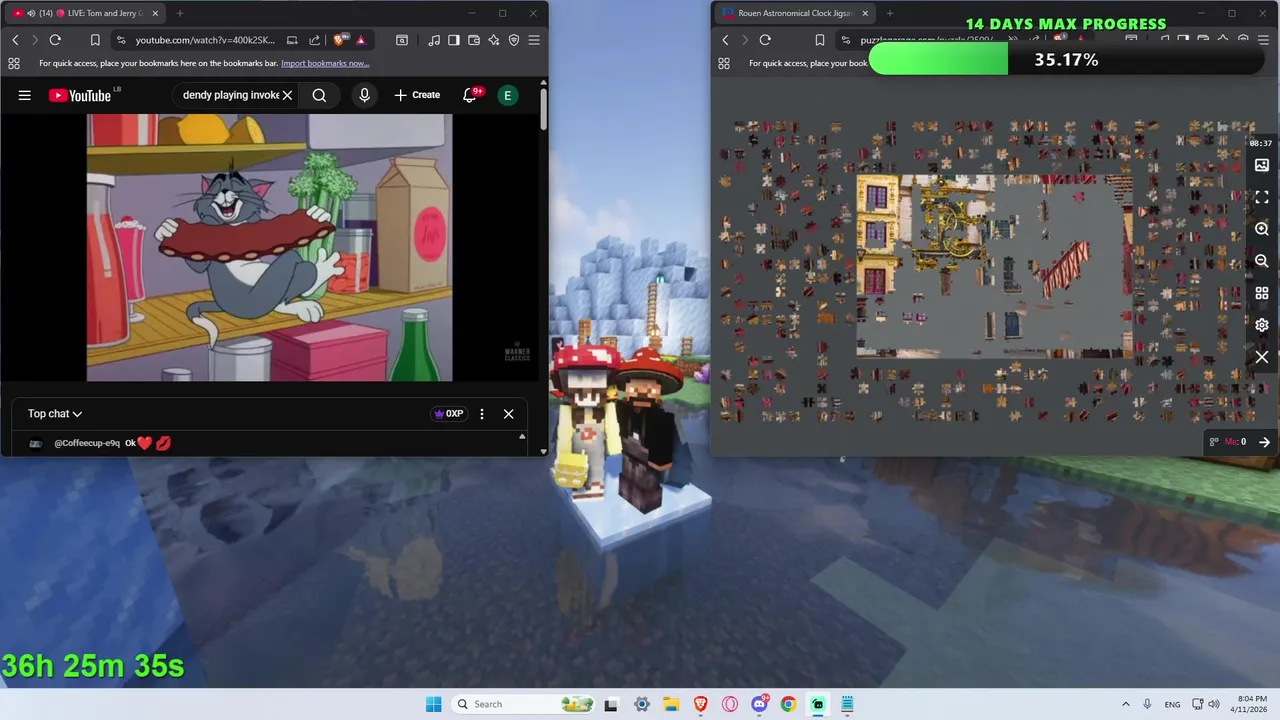Open the apps grid on YouTube window bookmarks bar
Screen dimensions: 1280x720
tap(13, 63)
